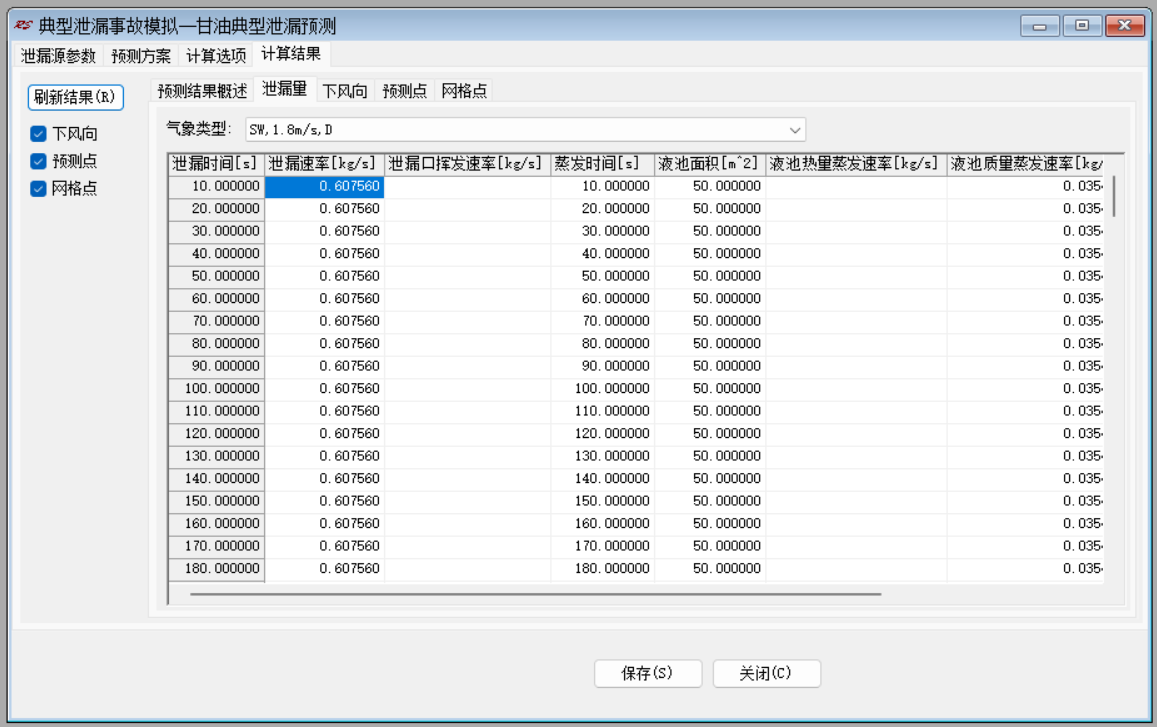
Task: Click the horizontal scrollbar of the table
Action: tap(536, 593)
